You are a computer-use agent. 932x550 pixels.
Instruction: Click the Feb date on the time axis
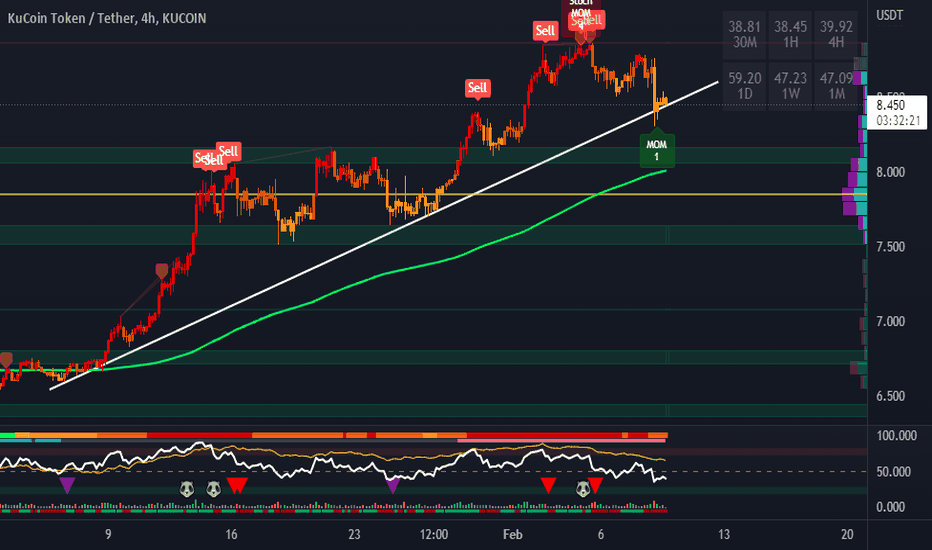coord(512,535)
